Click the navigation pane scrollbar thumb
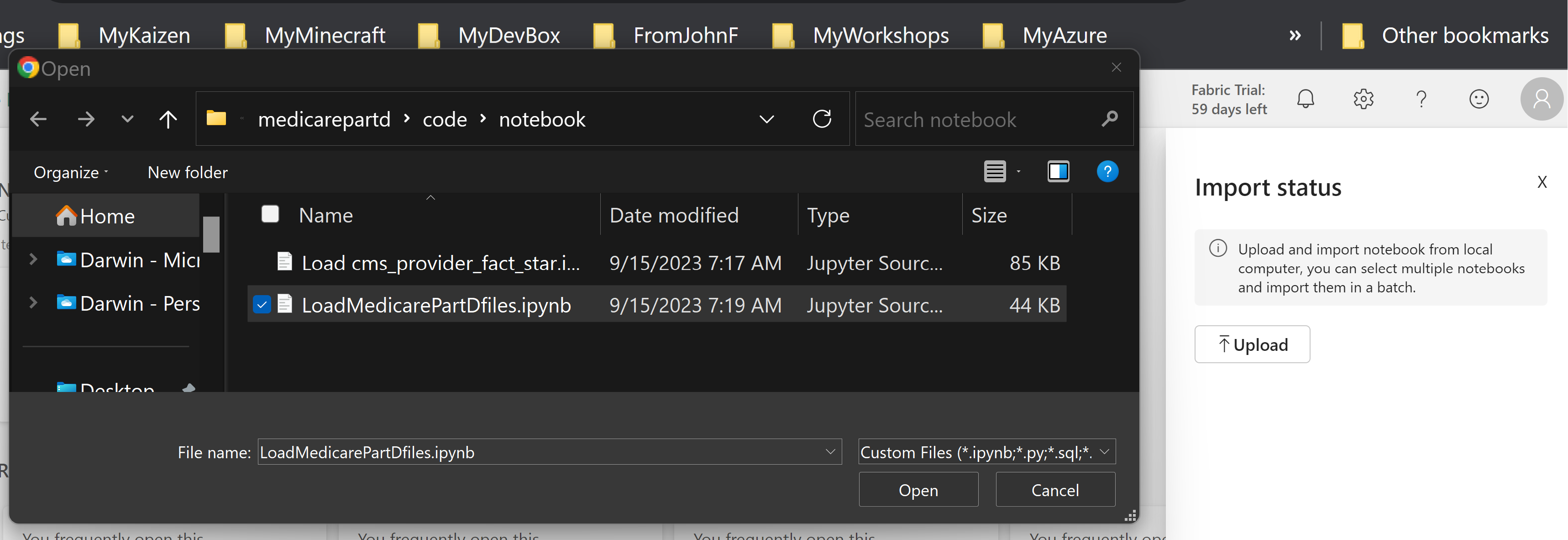Image resolution: width=1568 pixels, height=540 pixels. pyautogui.click(x=211, y=234)
